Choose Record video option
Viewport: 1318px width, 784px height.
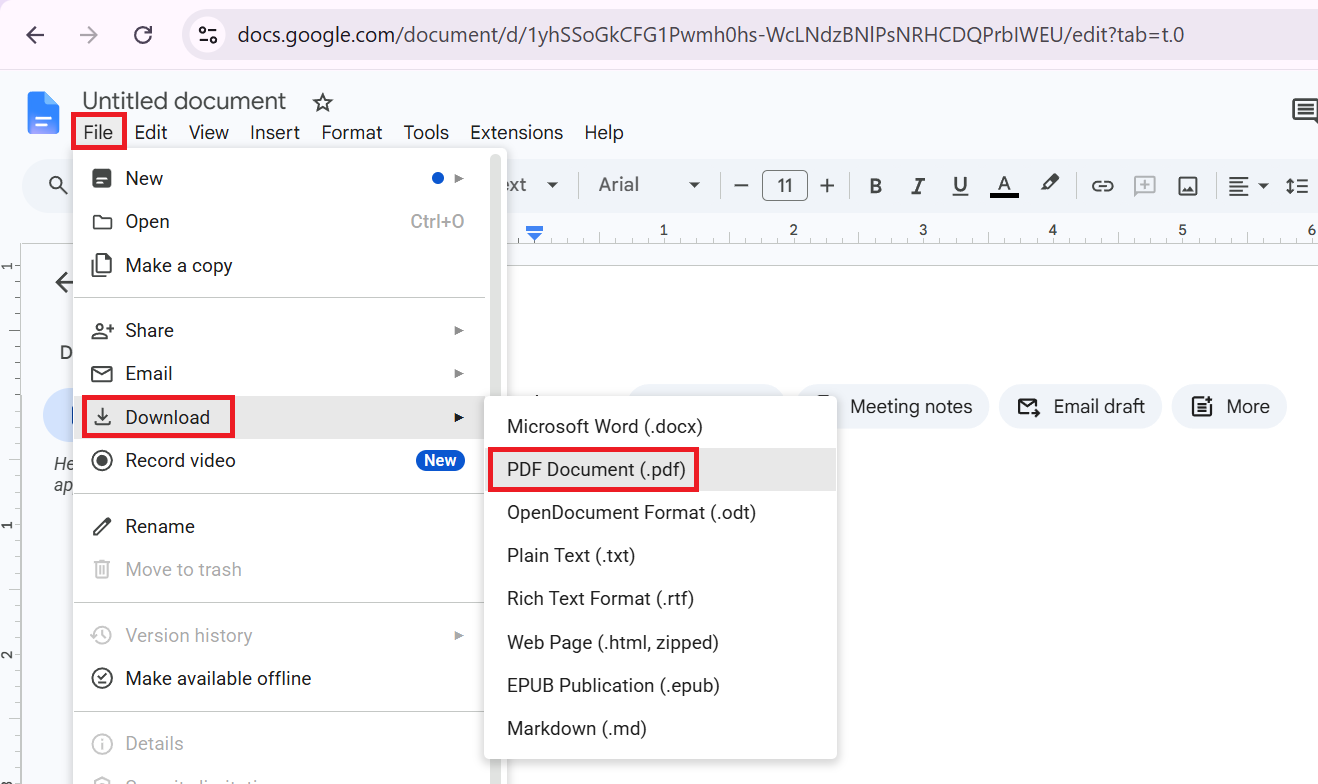click(278, 460)
